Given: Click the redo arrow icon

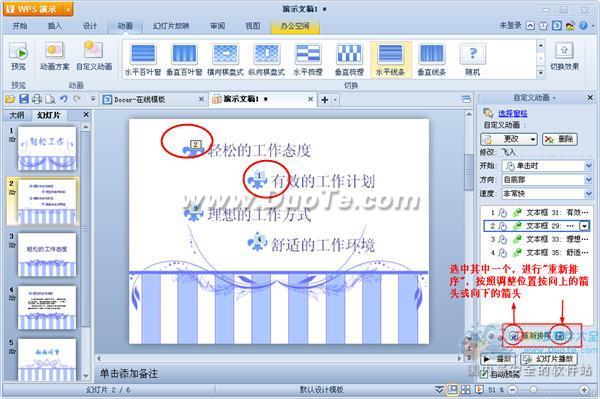Looking at the screenshot, I should coord(77,99).
